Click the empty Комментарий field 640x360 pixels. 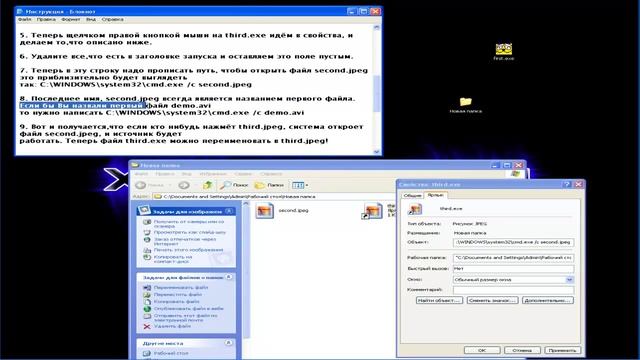click(513, 289)
